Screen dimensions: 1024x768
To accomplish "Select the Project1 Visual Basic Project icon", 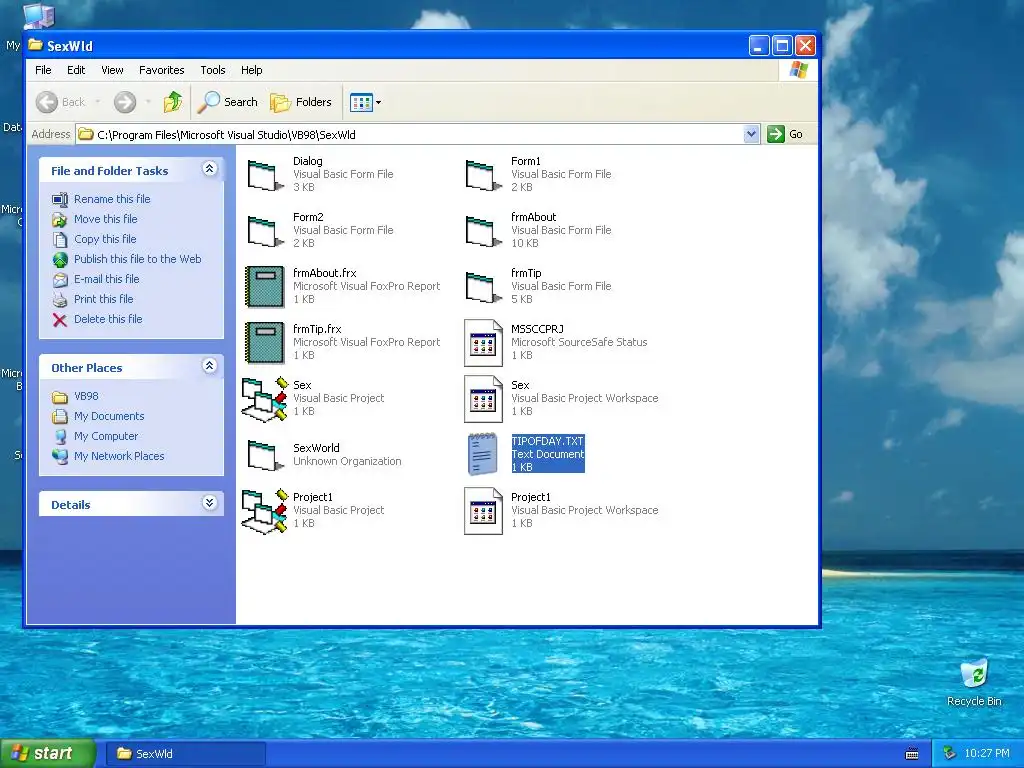I will [x=264, y=511].
